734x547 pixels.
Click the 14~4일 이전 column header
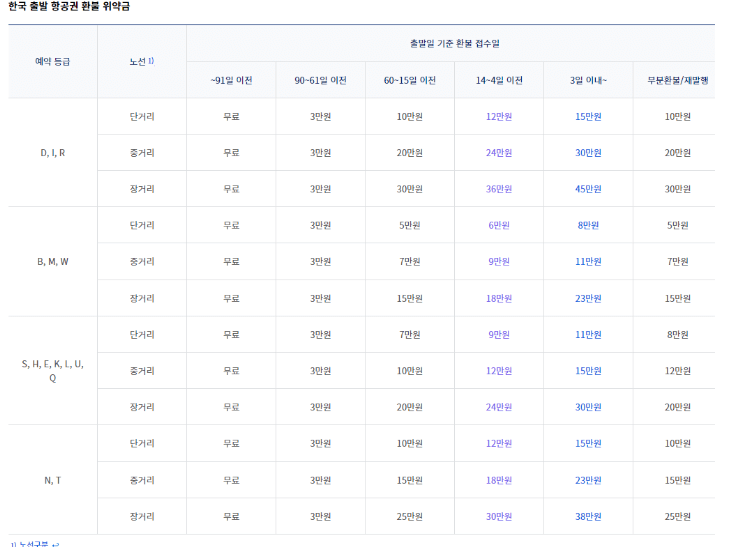click(499, 80)
